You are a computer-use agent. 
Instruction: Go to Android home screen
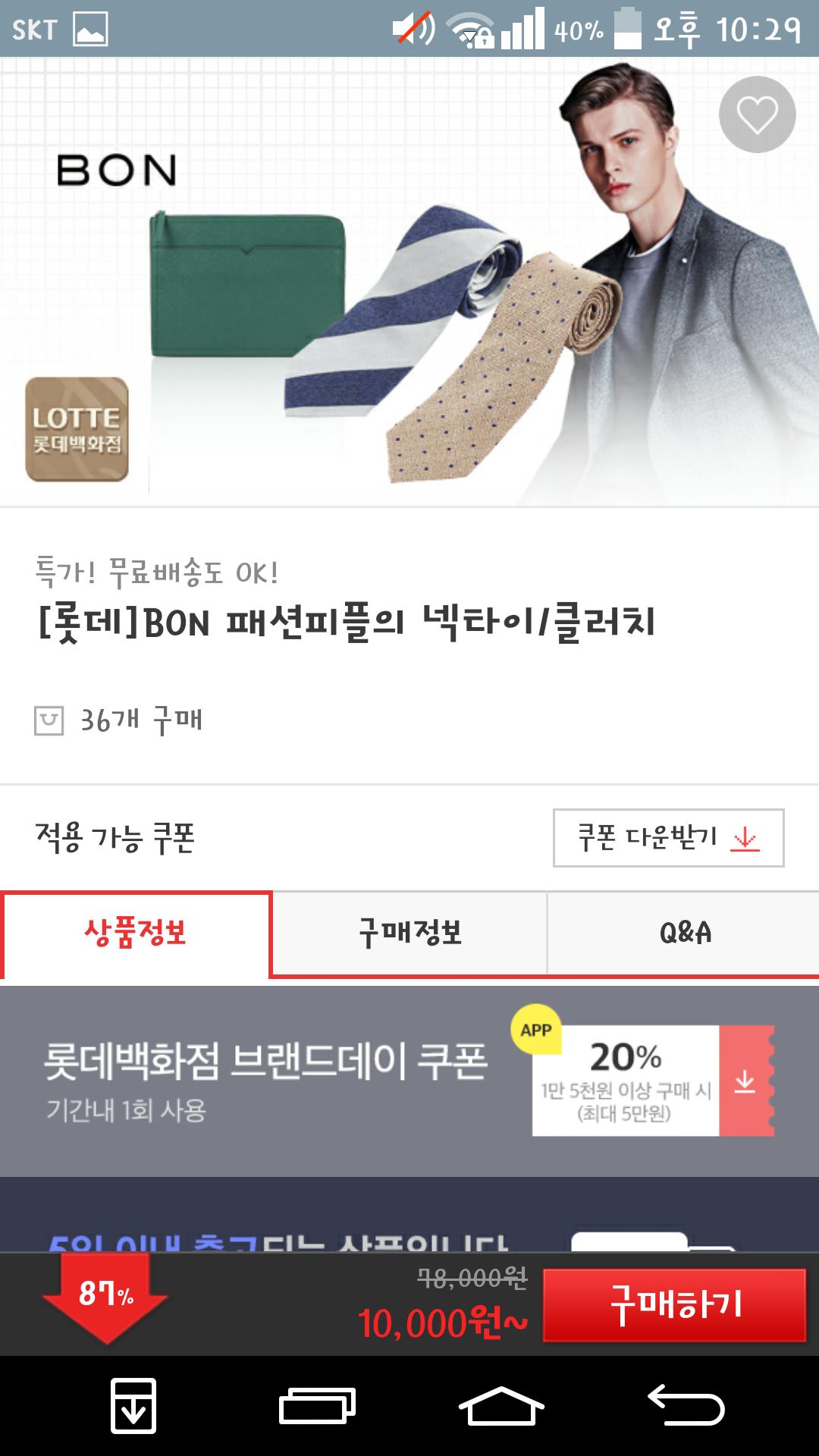click(501, 1406)
